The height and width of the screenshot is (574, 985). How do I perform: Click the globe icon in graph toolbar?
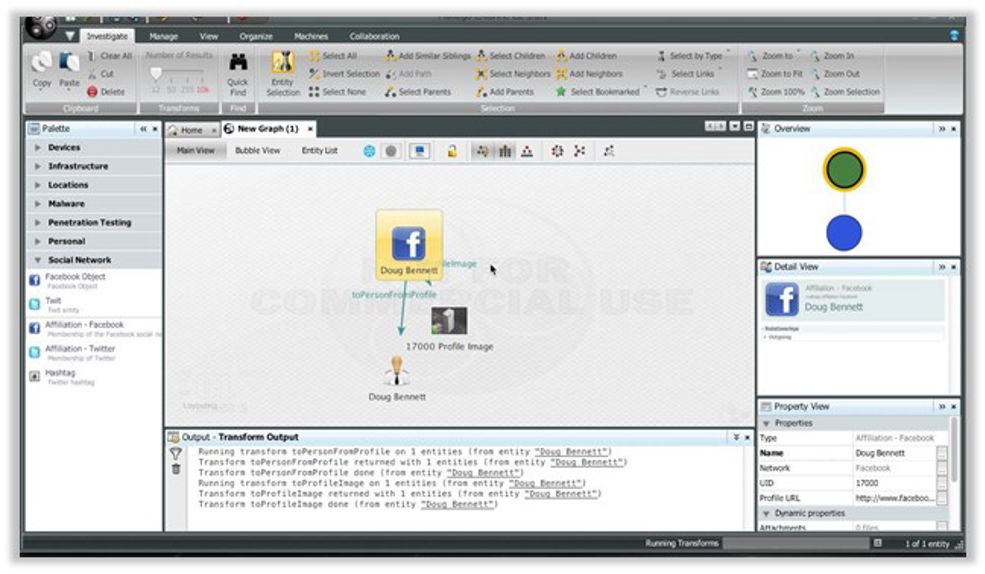[369, 151]
